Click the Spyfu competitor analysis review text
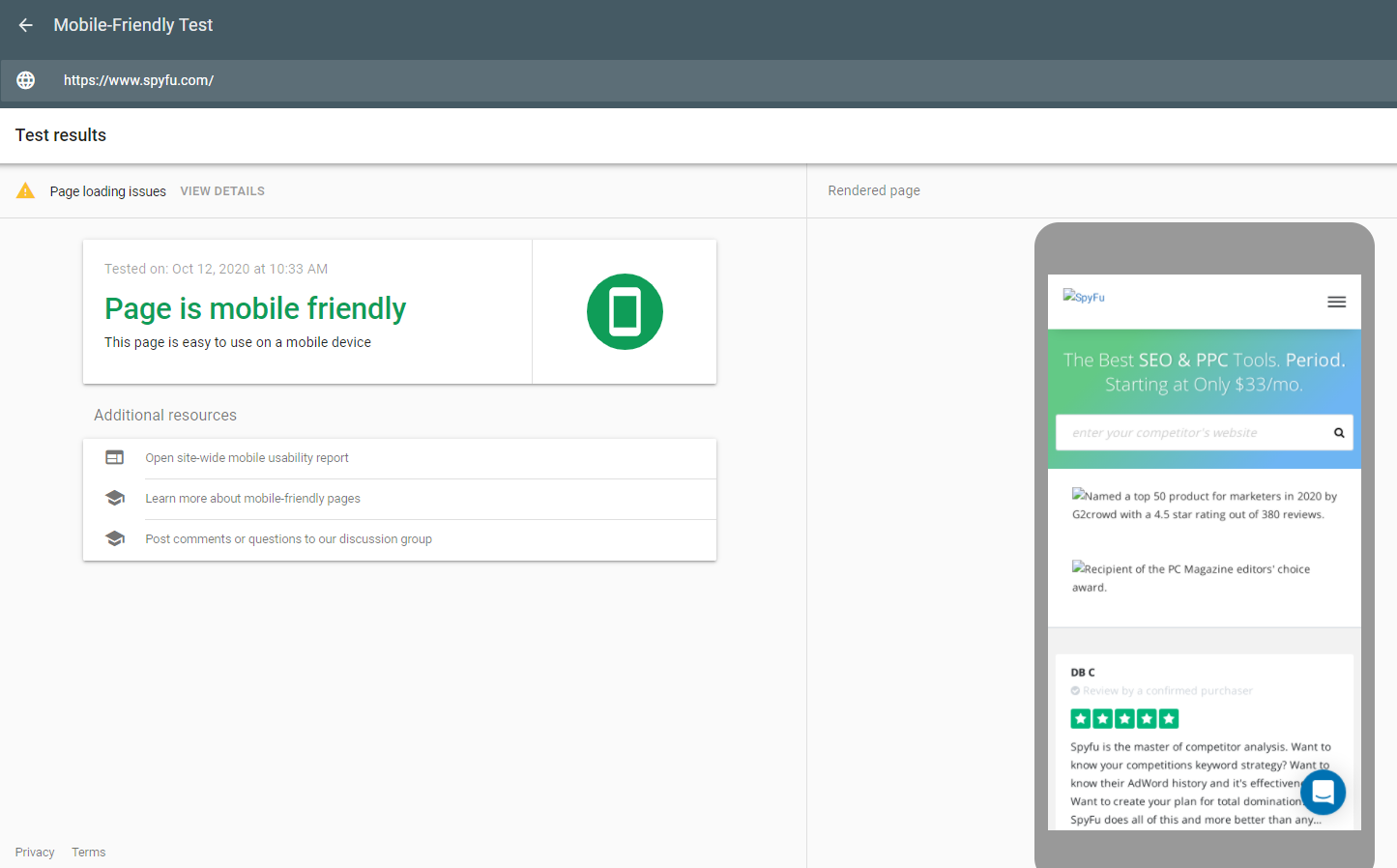Viewport: 1397px width, 868px height. [1201, 783]
